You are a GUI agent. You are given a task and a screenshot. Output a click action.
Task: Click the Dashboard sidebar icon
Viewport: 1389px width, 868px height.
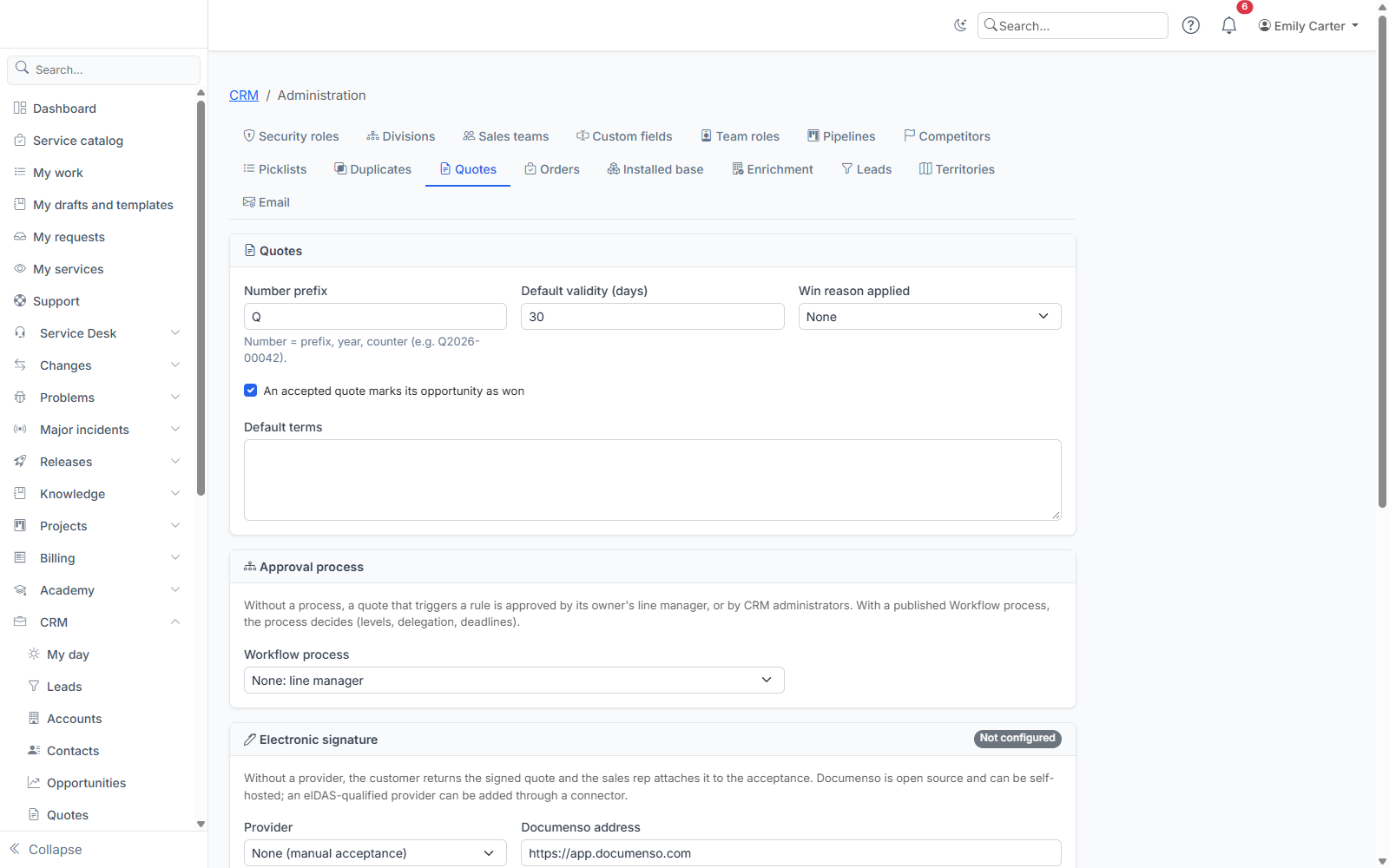20,108
